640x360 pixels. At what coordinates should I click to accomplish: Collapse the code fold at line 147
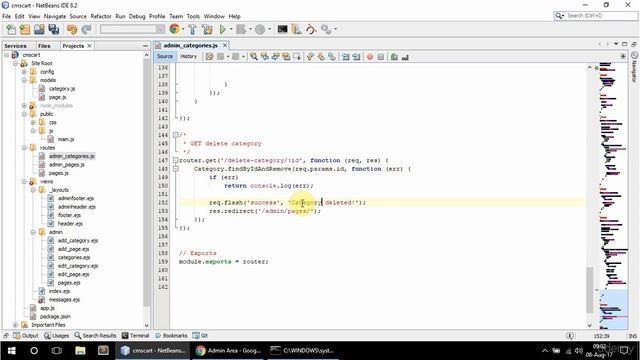176,160
